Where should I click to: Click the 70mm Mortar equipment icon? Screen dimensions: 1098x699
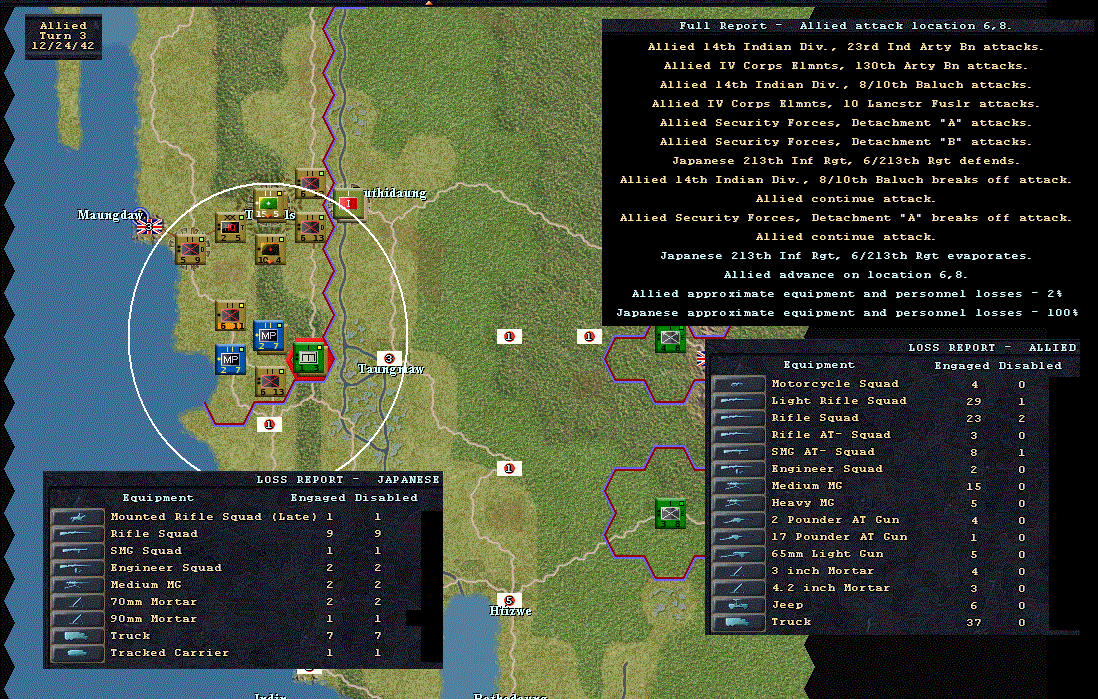[78, 602]
